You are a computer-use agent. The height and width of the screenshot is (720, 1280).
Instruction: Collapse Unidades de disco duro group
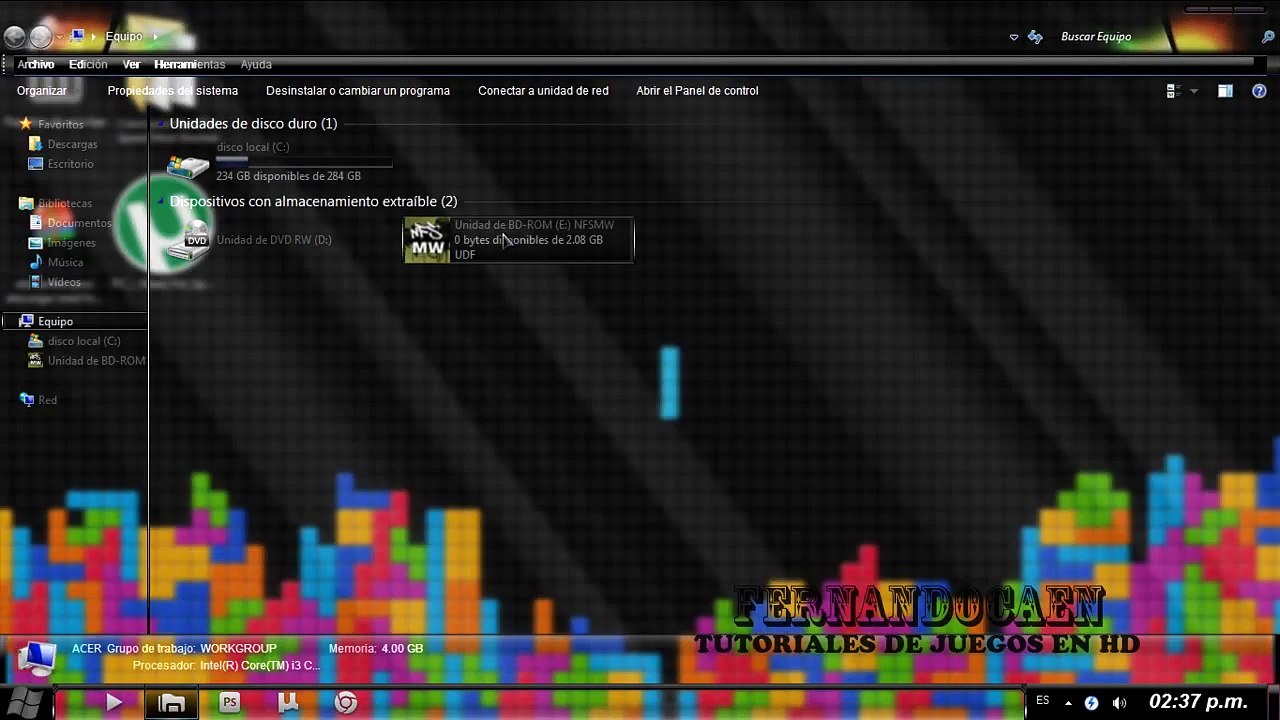[x=161, y=124]
